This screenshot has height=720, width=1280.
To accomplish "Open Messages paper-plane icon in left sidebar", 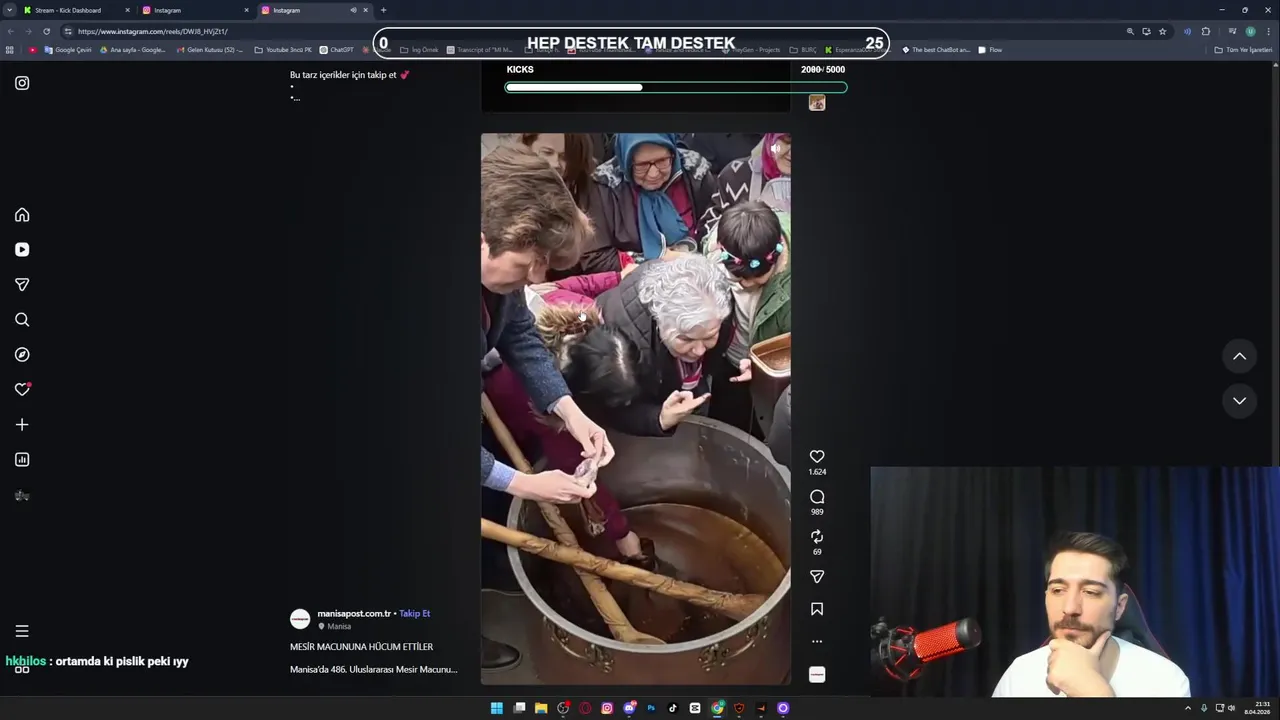I will point(22,285).
